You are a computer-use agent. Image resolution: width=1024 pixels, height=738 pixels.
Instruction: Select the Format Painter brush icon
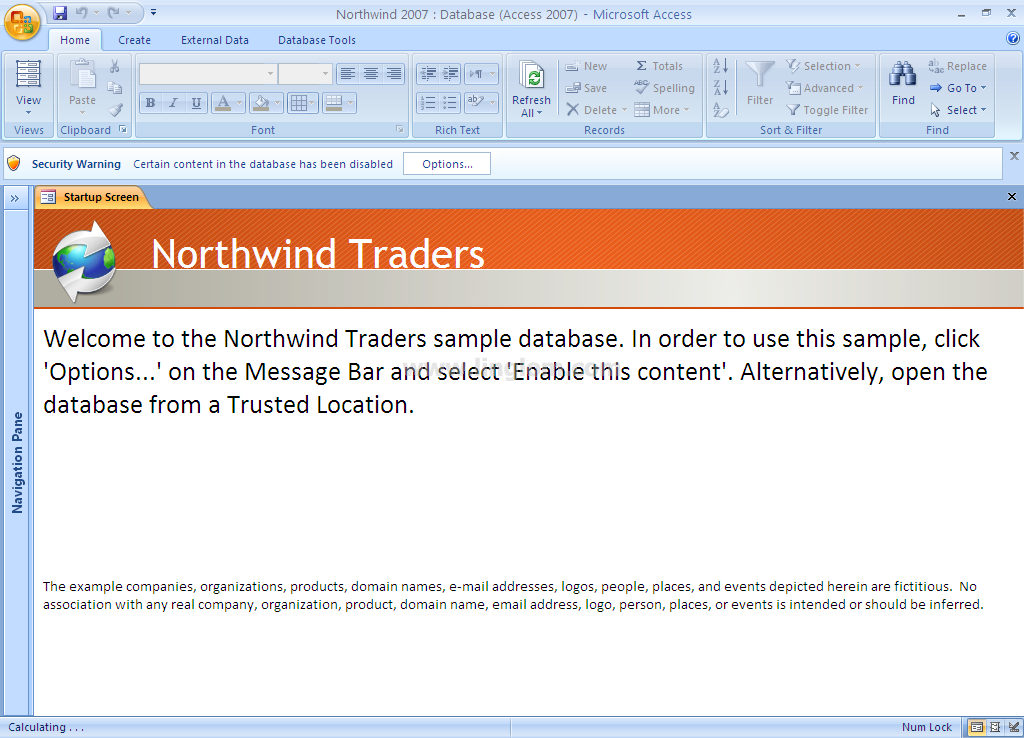[x=115, y=110]
